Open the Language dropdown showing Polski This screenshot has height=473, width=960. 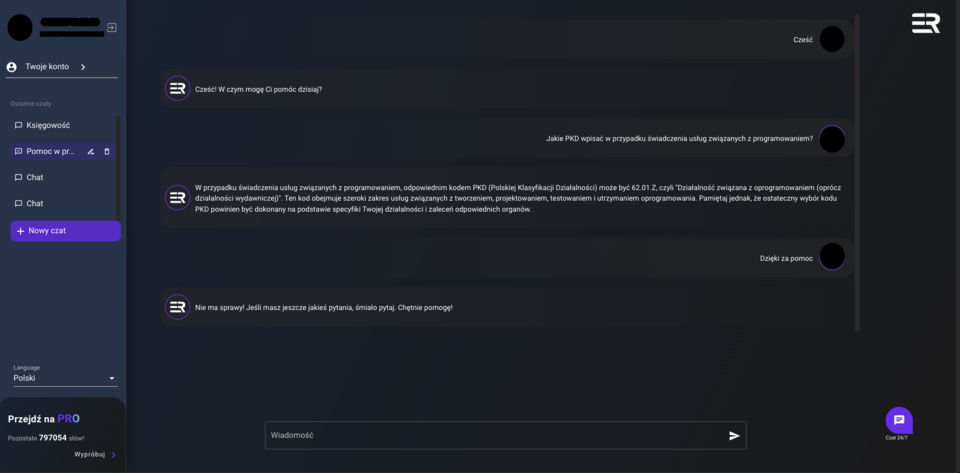[x=65, y=378]
